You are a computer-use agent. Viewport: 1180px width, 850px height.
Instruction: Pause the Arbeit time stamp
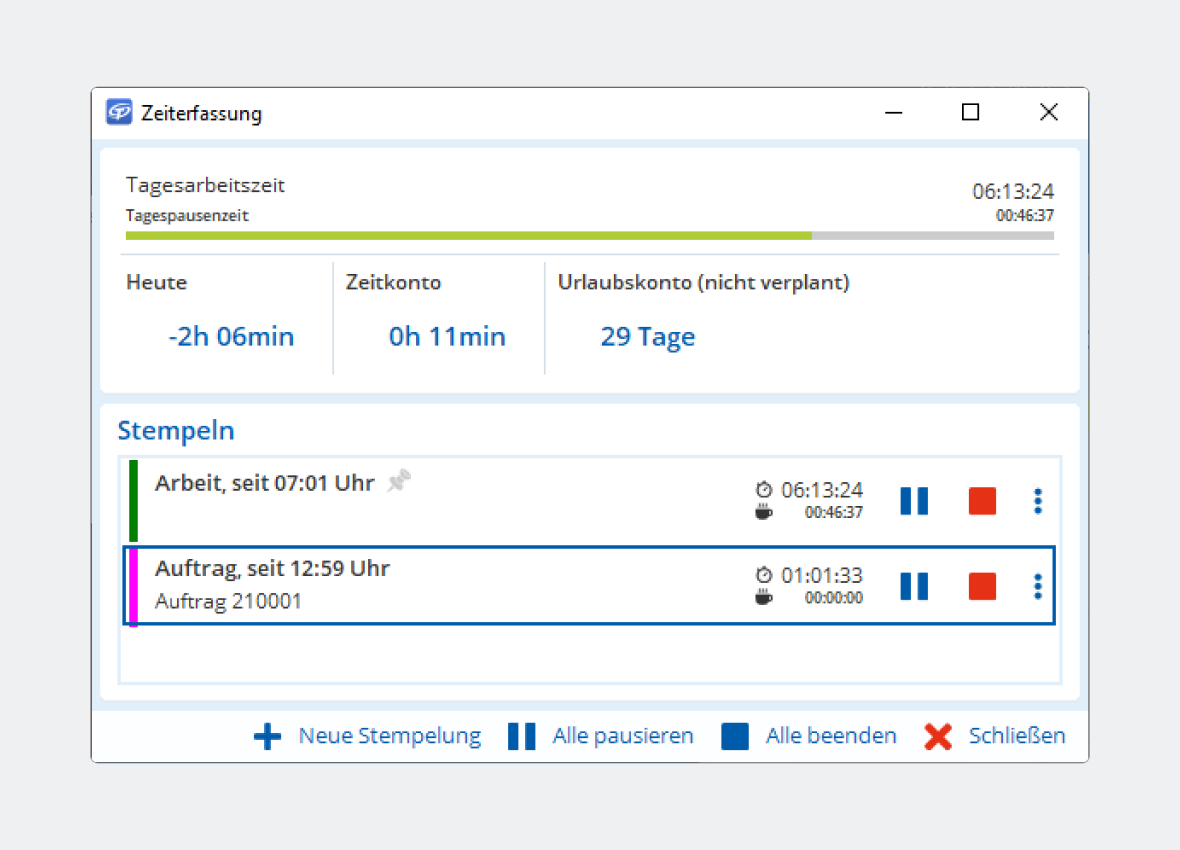(914, 501)
